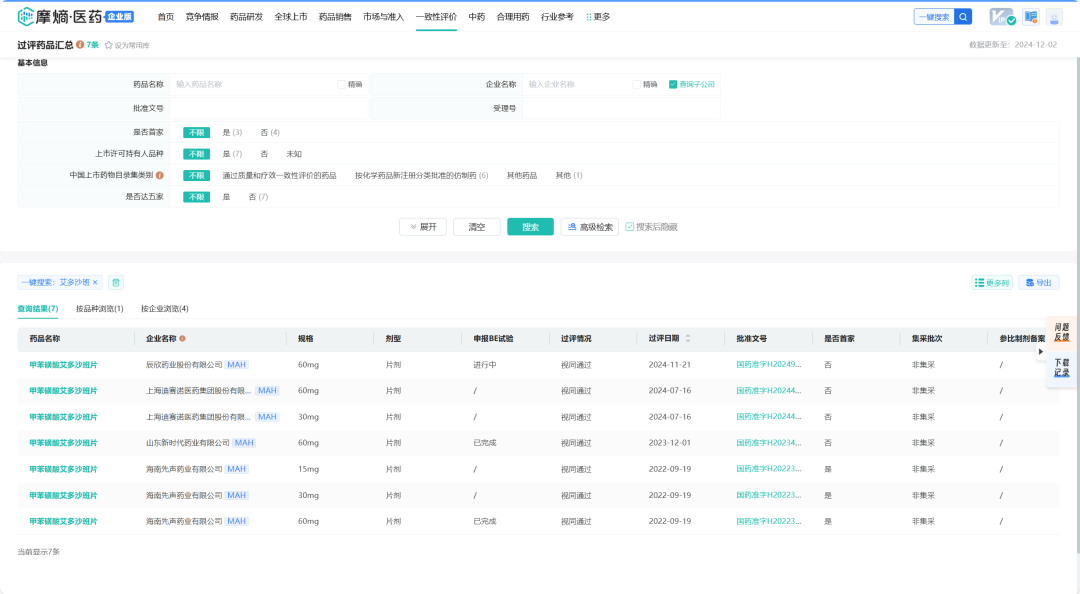Select 不限 for 是否首家
The height and width of the screenshot is (594, 1080).
196,132
